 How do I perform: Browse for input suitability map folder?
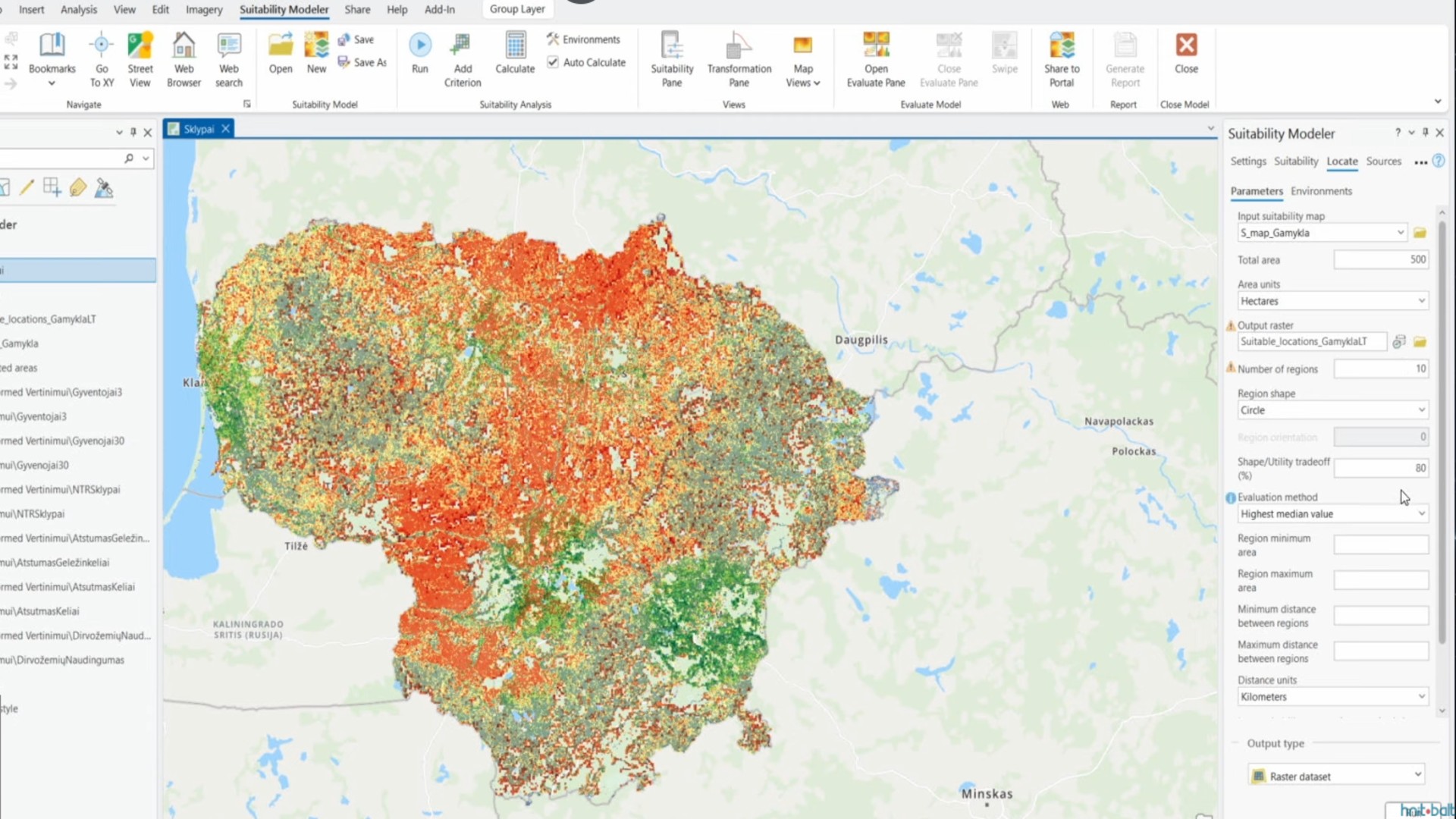pyautogui.click(x=1420, y=233)
